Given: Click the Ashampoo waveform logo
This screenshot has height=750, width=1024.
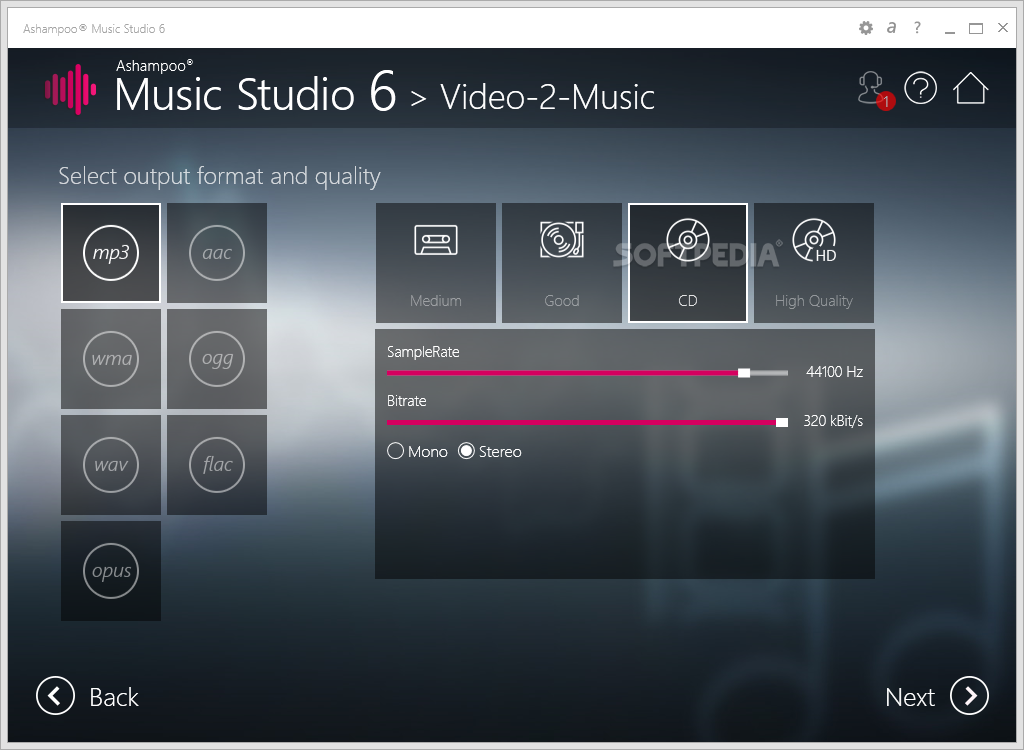Looking at the screenshot, I should (x=71, y=90).
